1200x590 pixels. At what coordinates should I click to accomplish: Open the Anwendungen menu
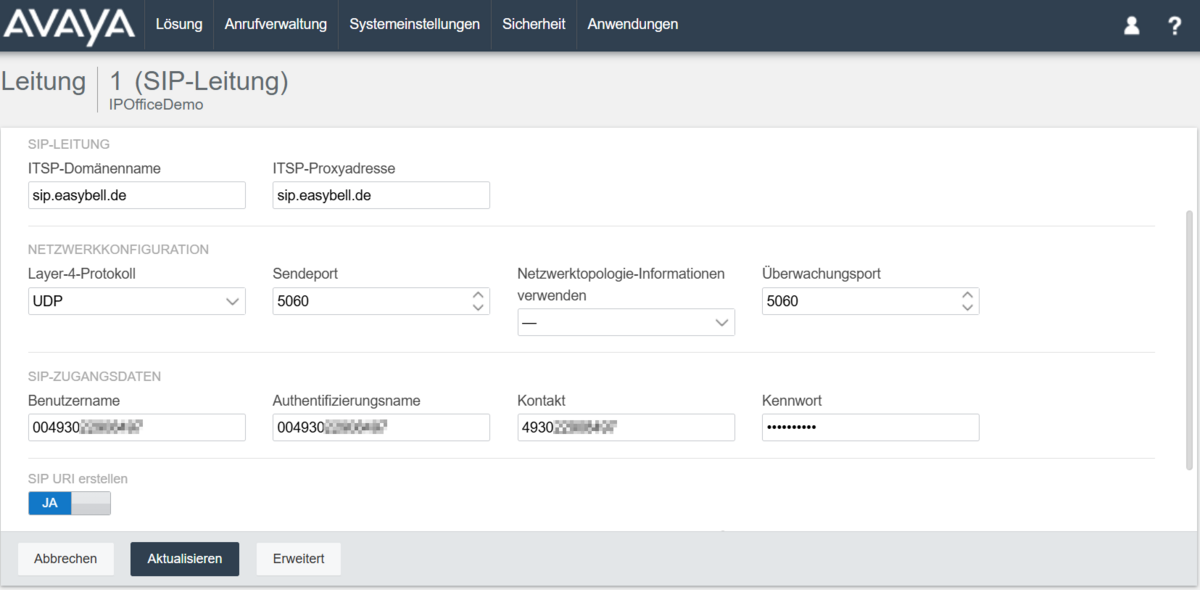(x=632, y=25)
